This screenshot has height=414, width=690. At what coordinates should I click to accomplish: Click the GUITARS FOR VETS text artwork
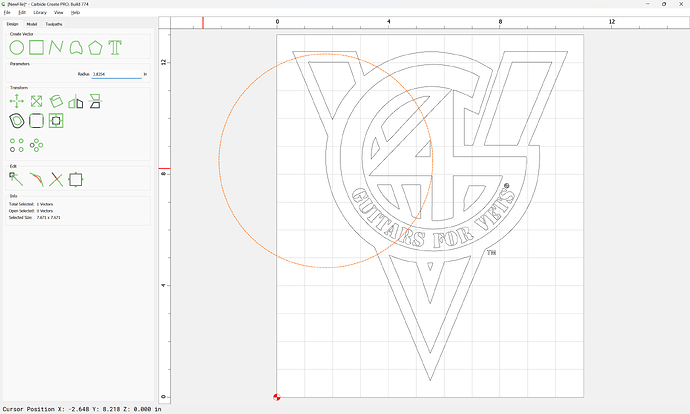point(433,220)
